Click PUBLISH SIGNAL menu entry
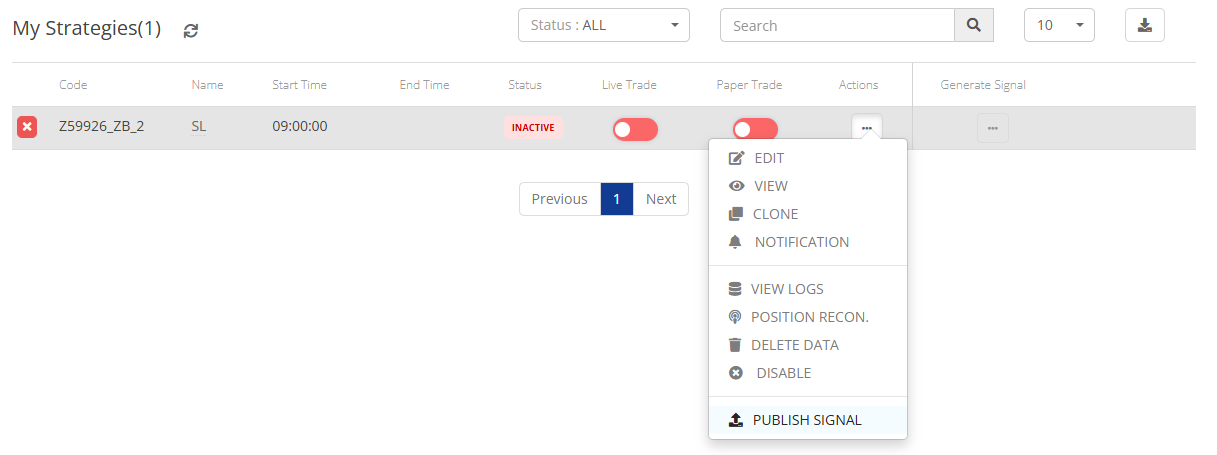This screenshot has width=1217, height=455. point(806,420)
